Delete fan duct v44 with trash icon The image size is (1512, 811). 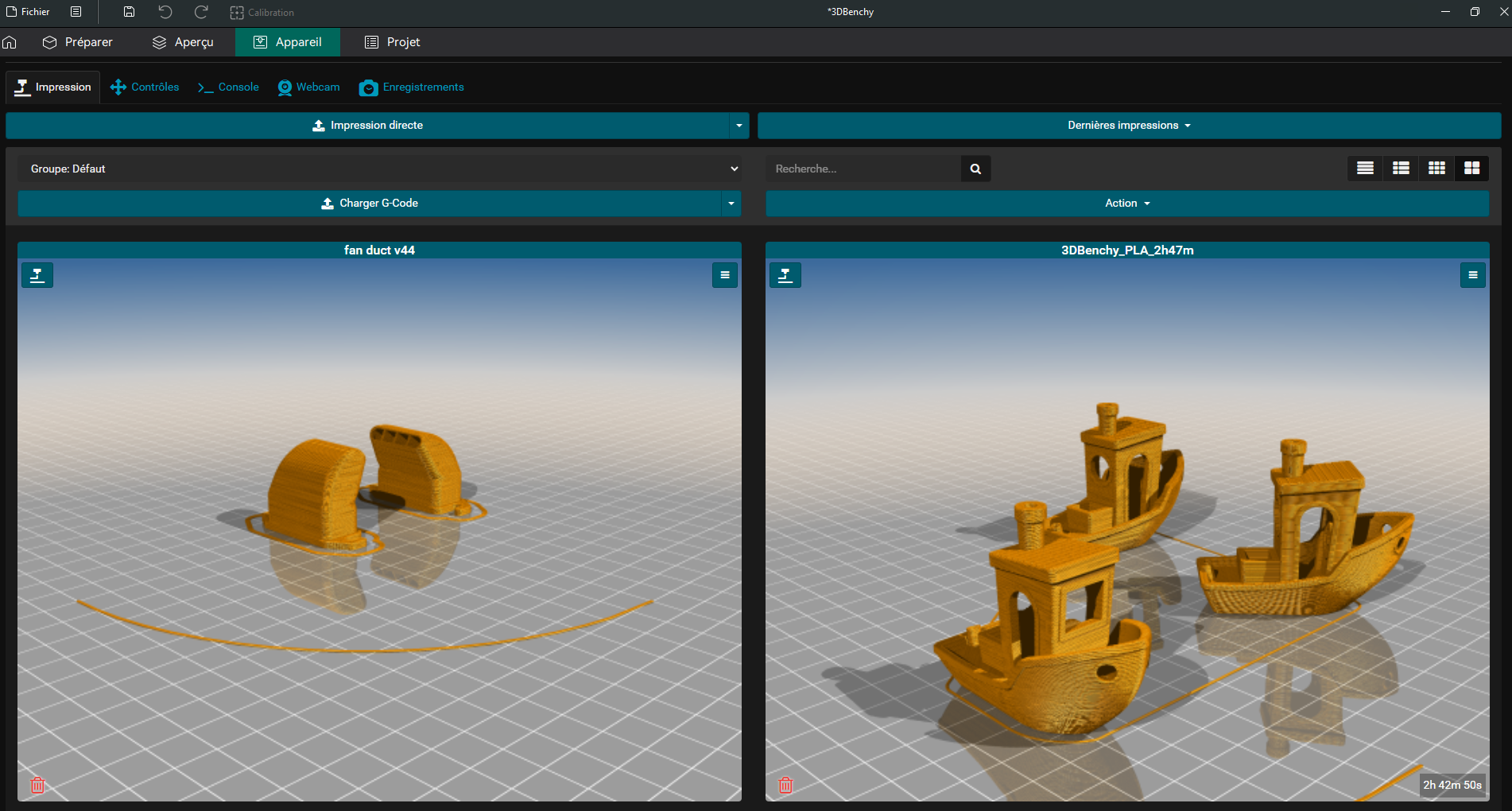(x=37, y=786)
